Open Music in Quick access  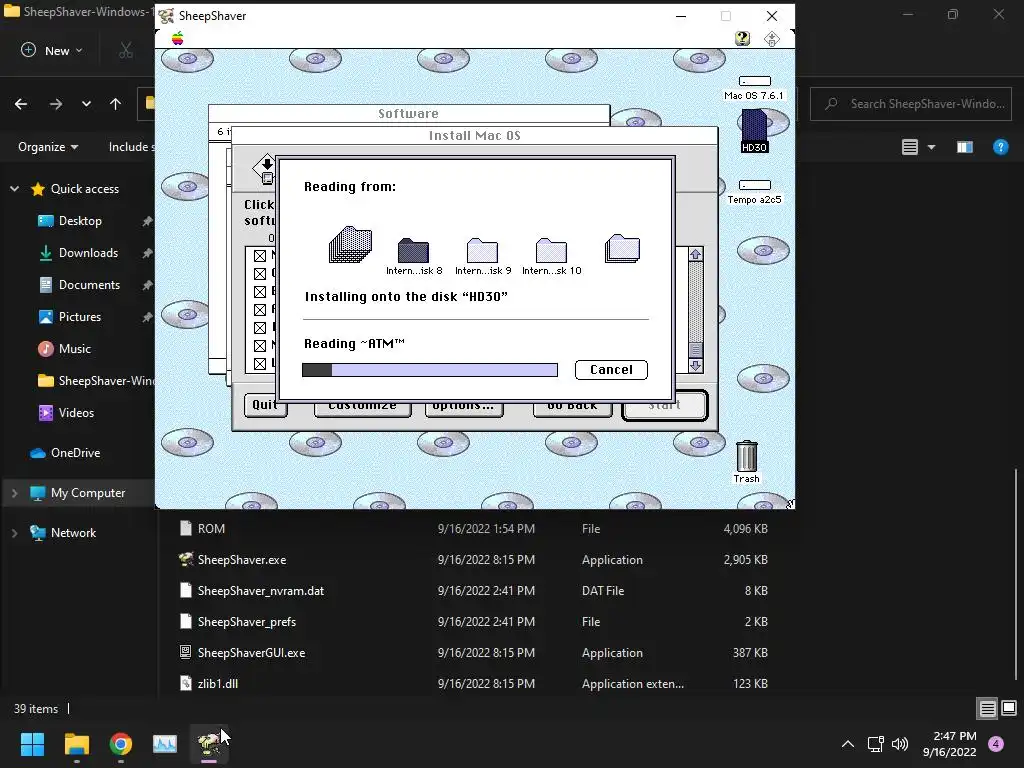click(74, 349)
